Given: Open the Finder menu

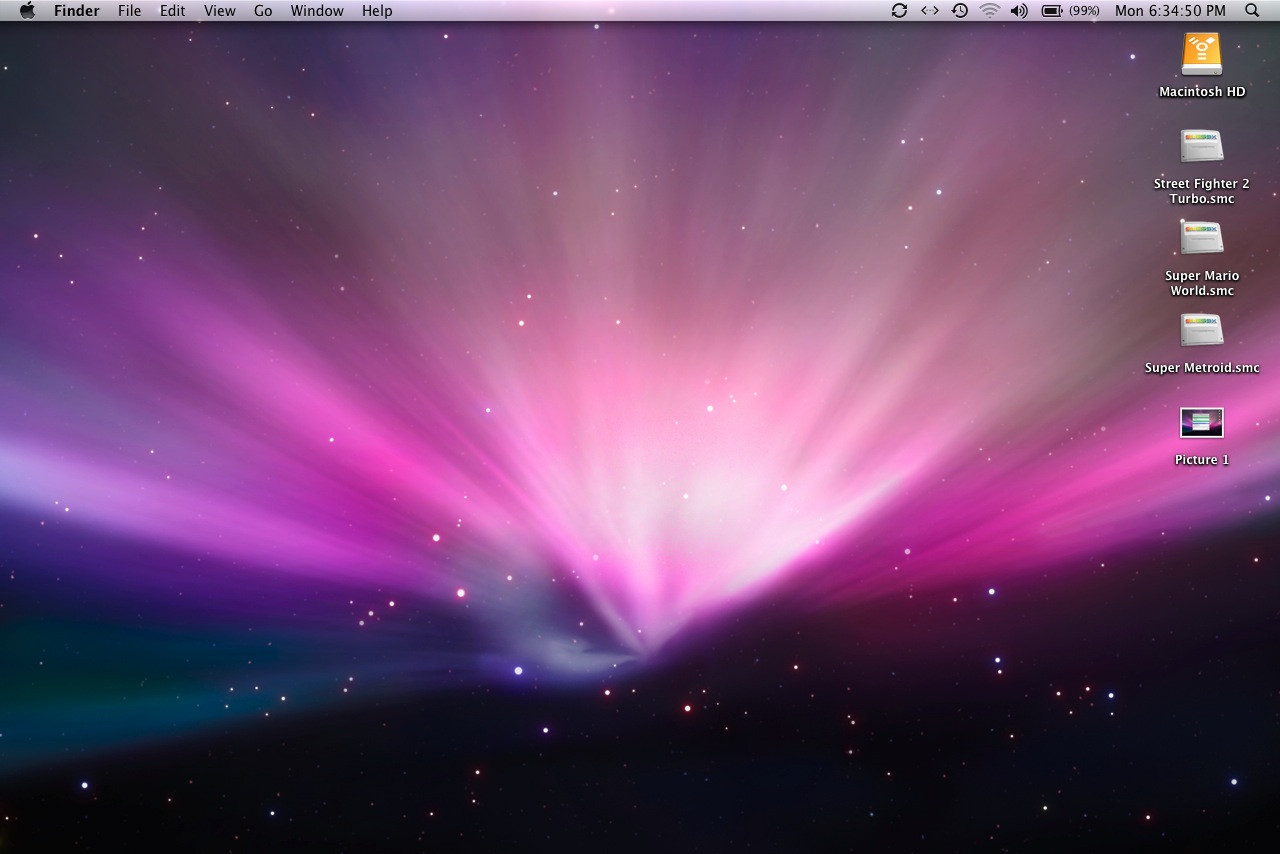Looking at the screenshot, I should (76, 11).
